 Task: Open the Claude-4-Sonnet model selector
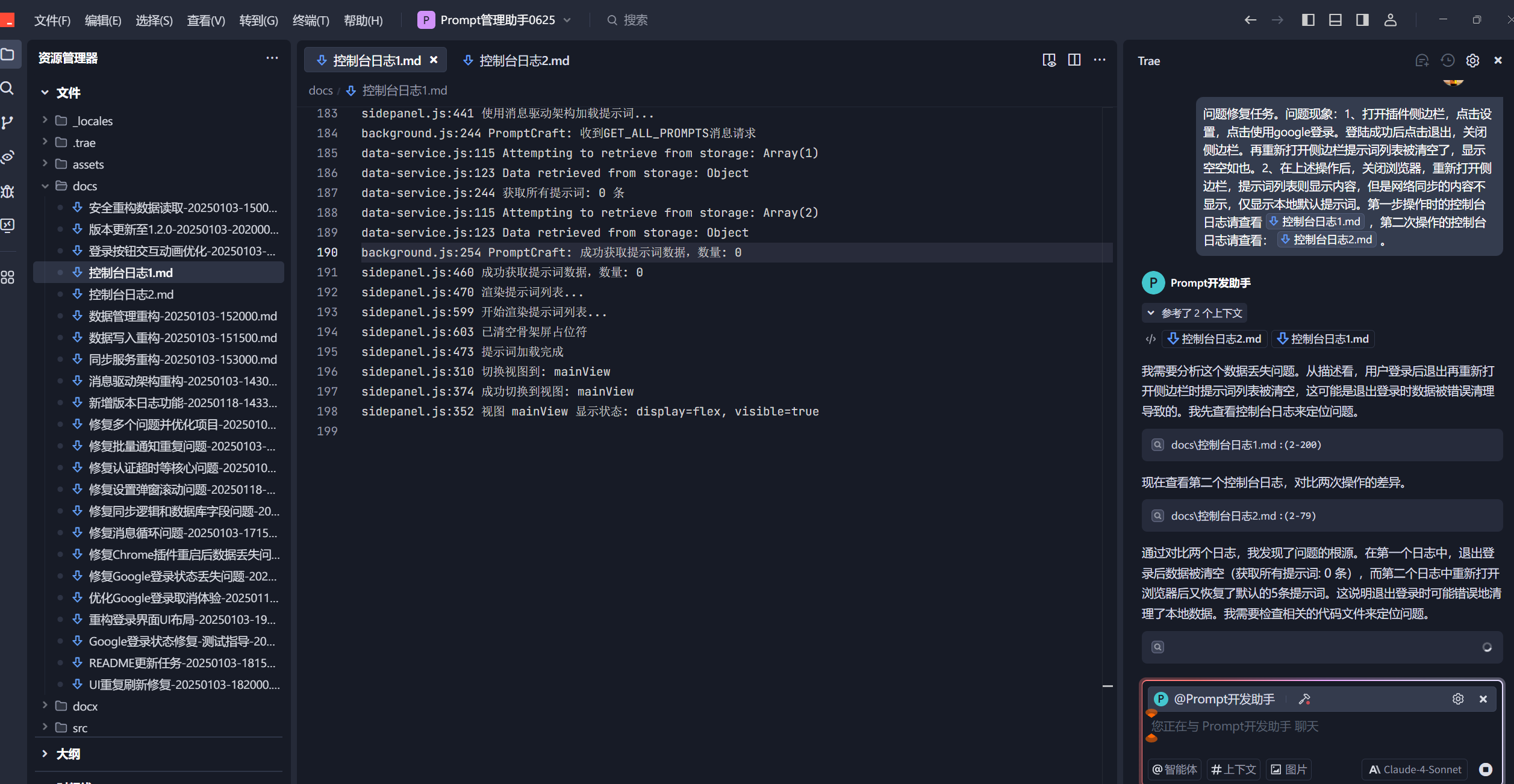tap(1415, 769)
